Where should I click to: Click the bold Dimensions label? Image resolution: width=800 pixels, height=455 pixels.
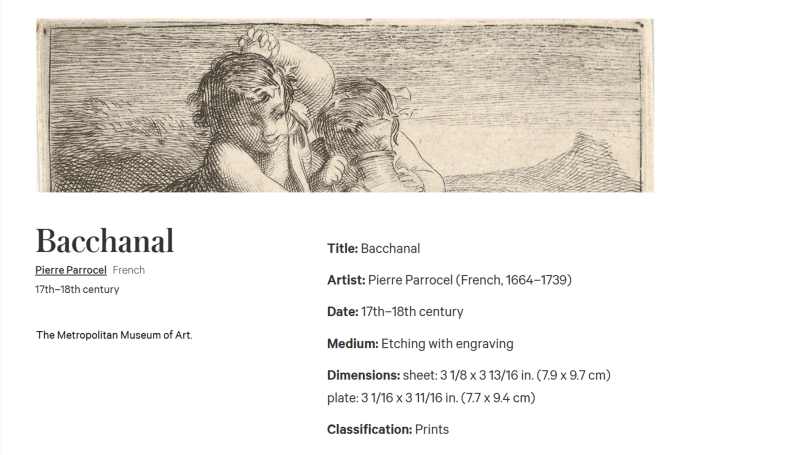(x=363, y=375)
